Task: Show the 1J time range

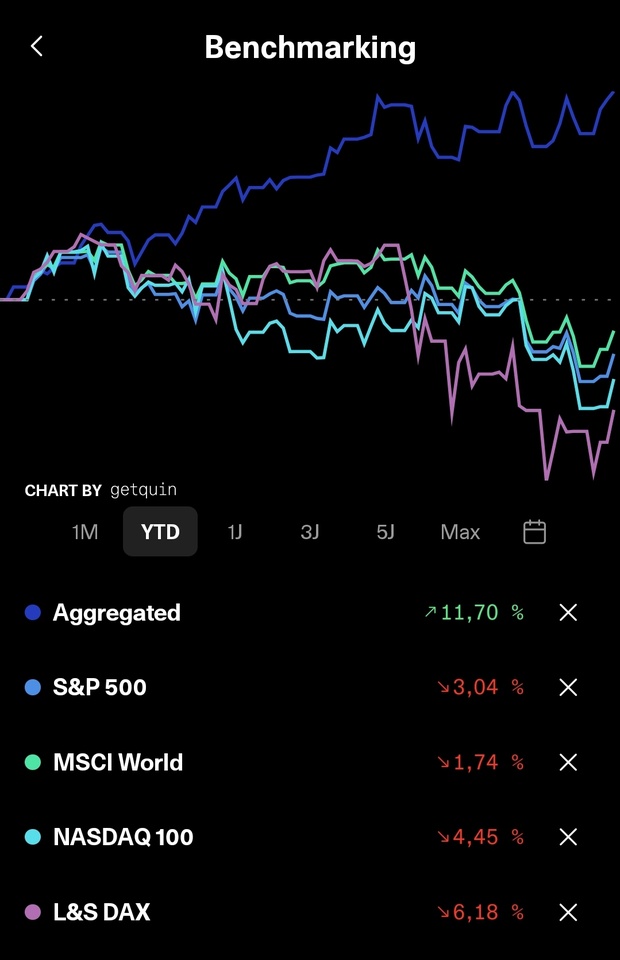Action: point(235,532)
